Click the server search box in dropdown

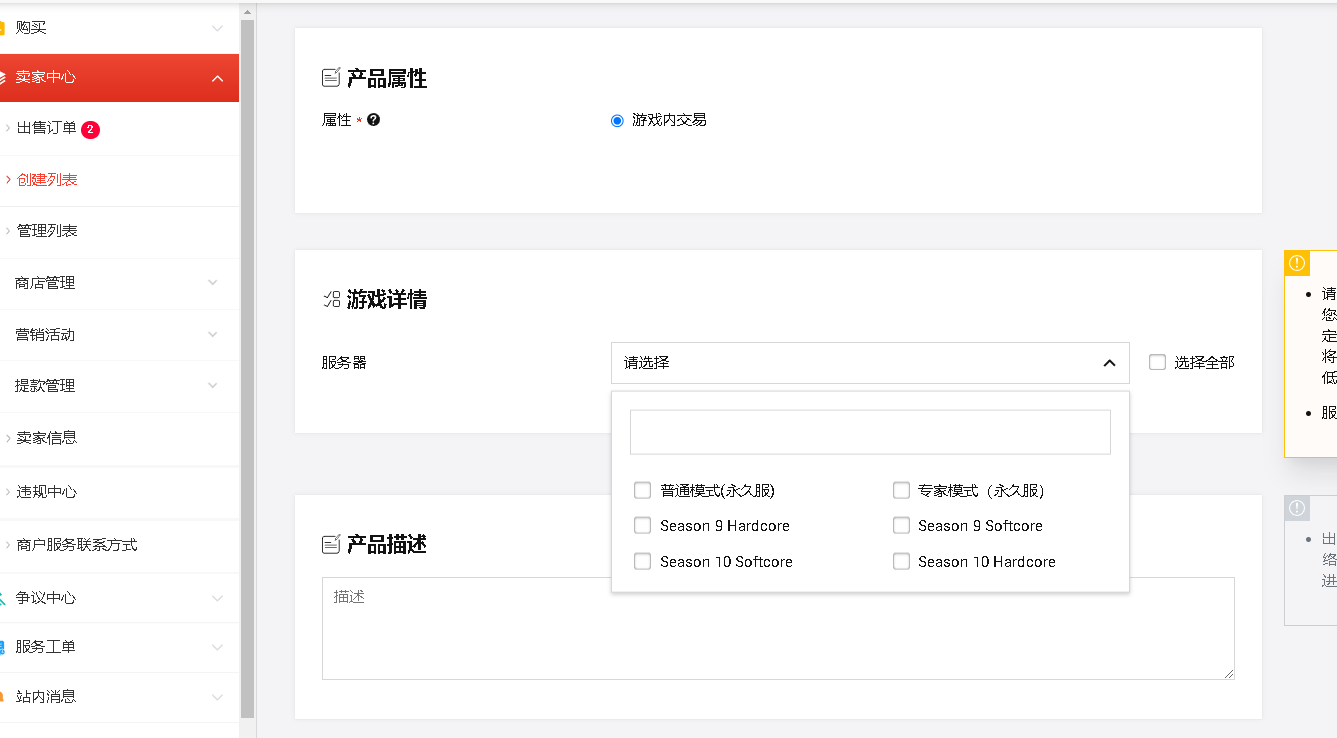(870, 432)
